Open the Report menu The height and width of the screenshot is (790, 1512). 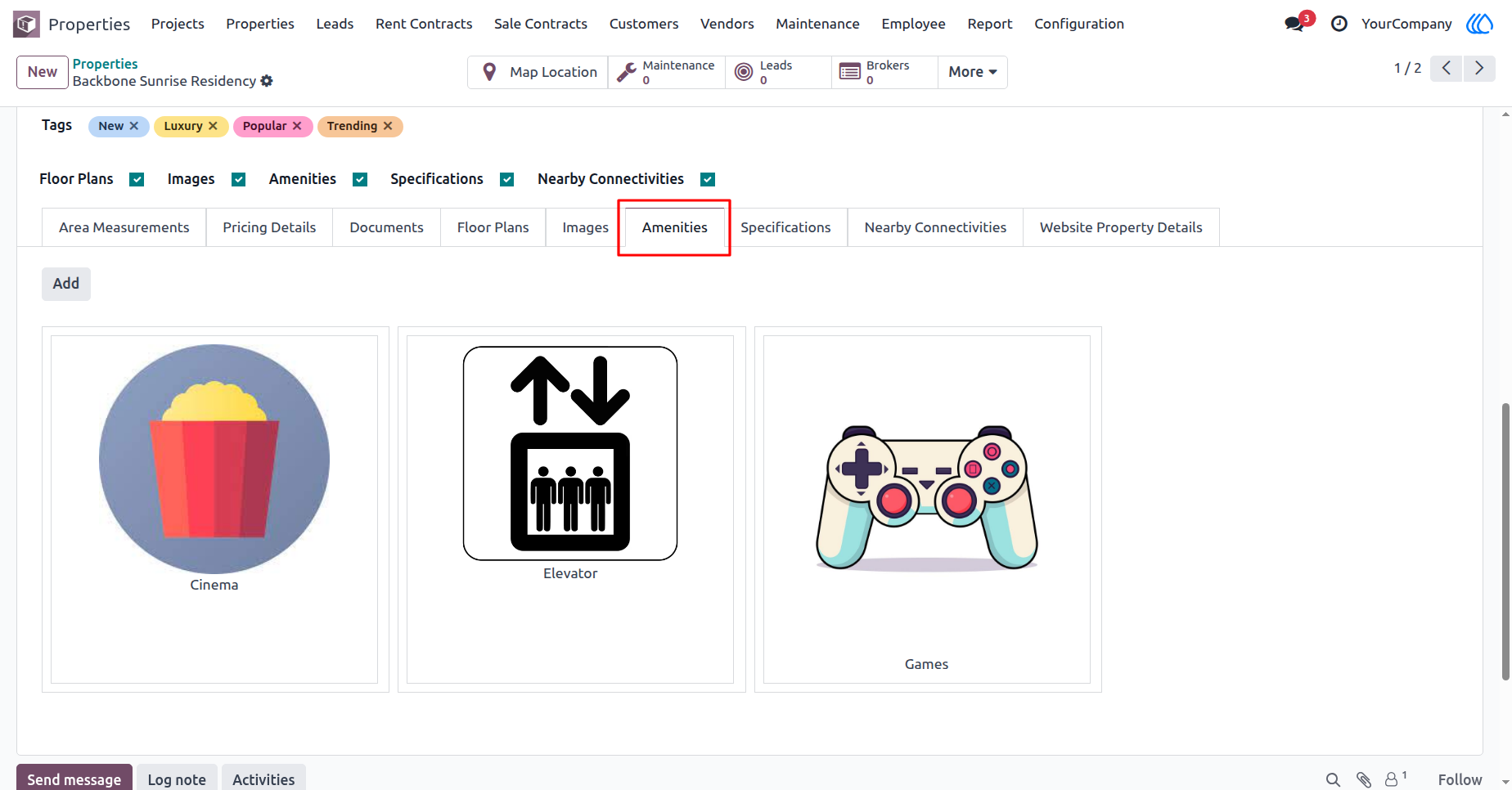(989, 24)
